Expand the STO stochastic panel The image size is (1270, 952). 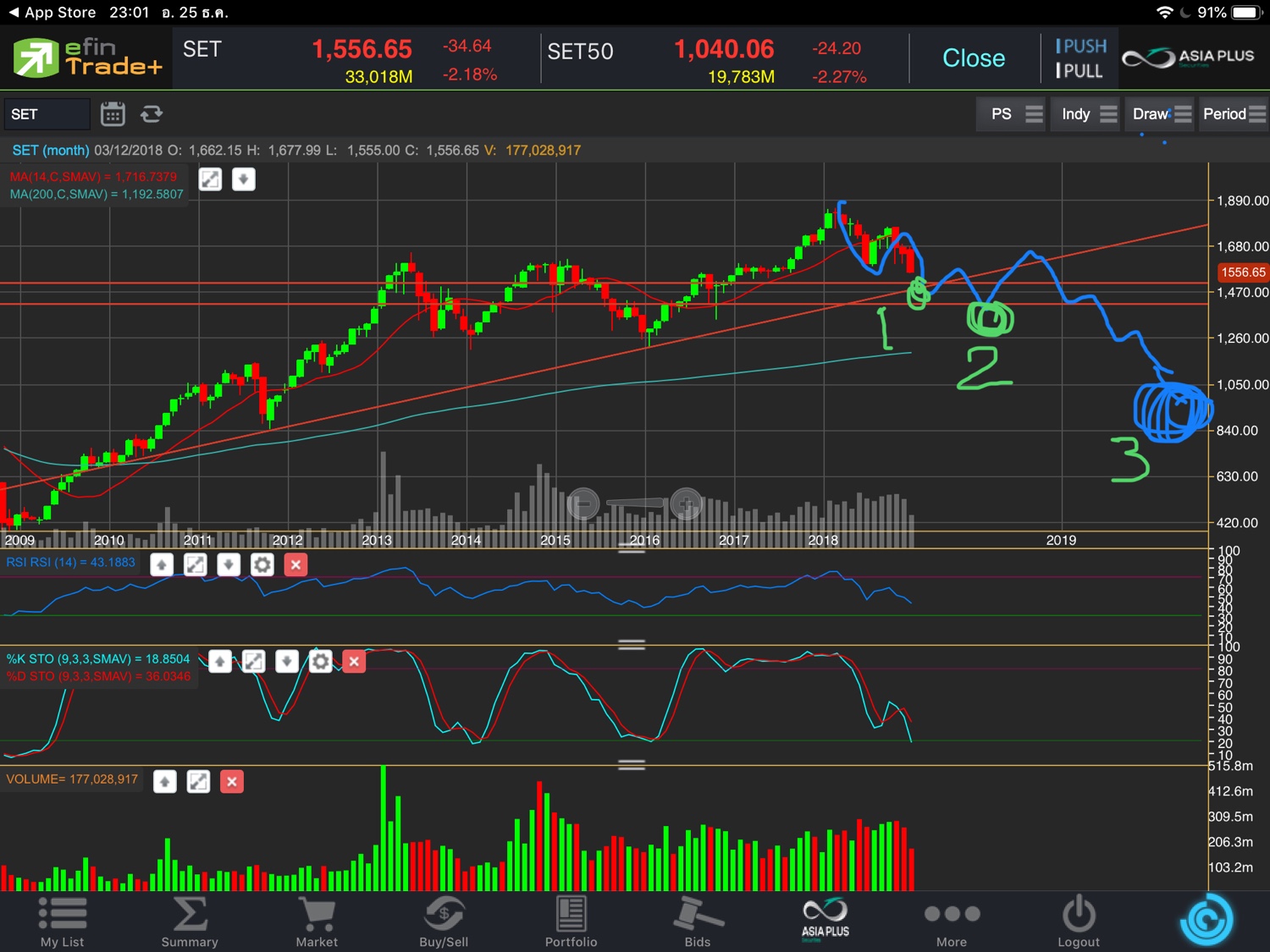tap(253, 661)
